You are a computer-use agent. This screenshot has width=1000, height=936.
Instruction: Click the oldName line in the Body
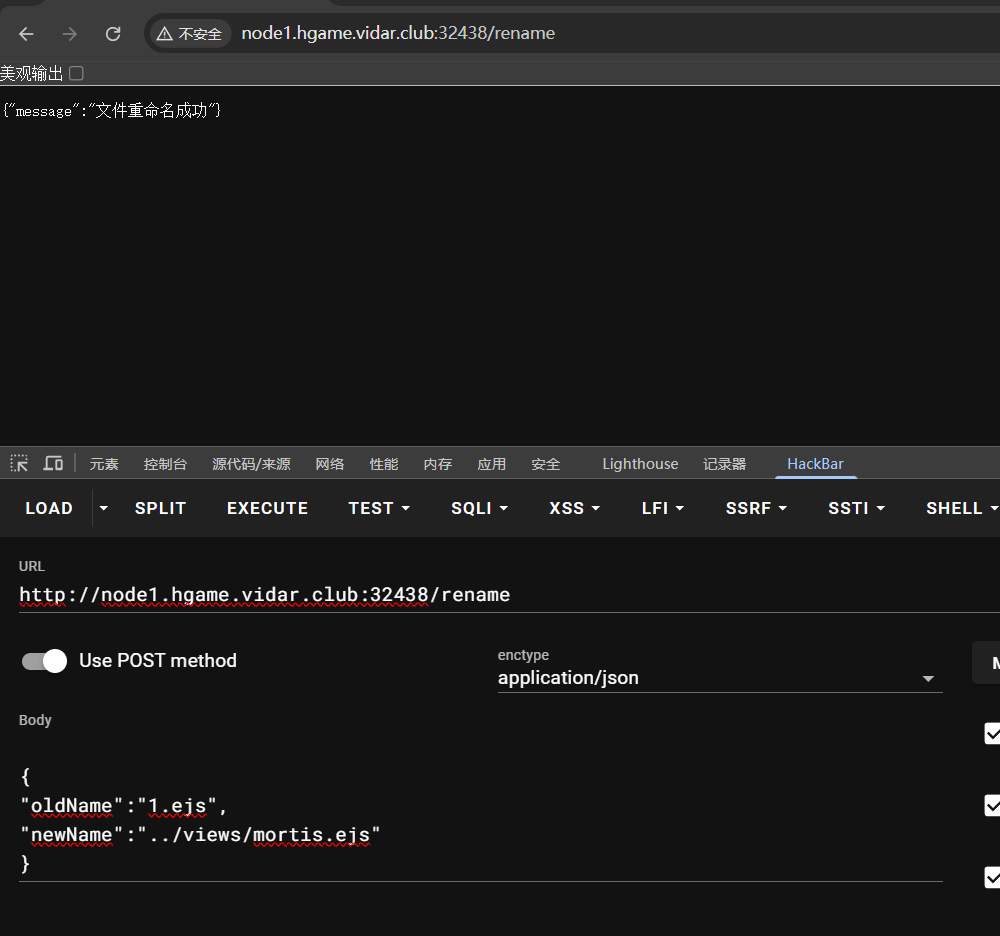pyautogui.click(x=124, y=806)
